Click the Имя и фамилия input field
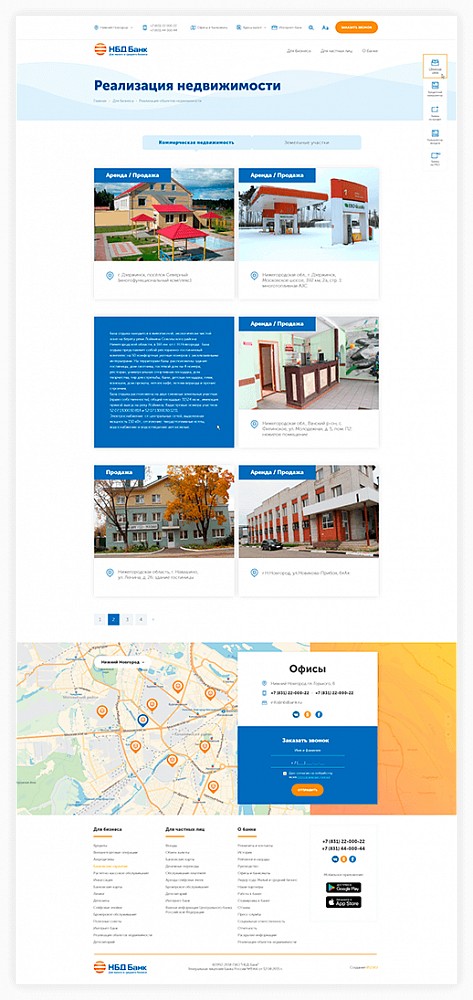473x1000 pixels. pyautogui.click(x=307, y=751)
